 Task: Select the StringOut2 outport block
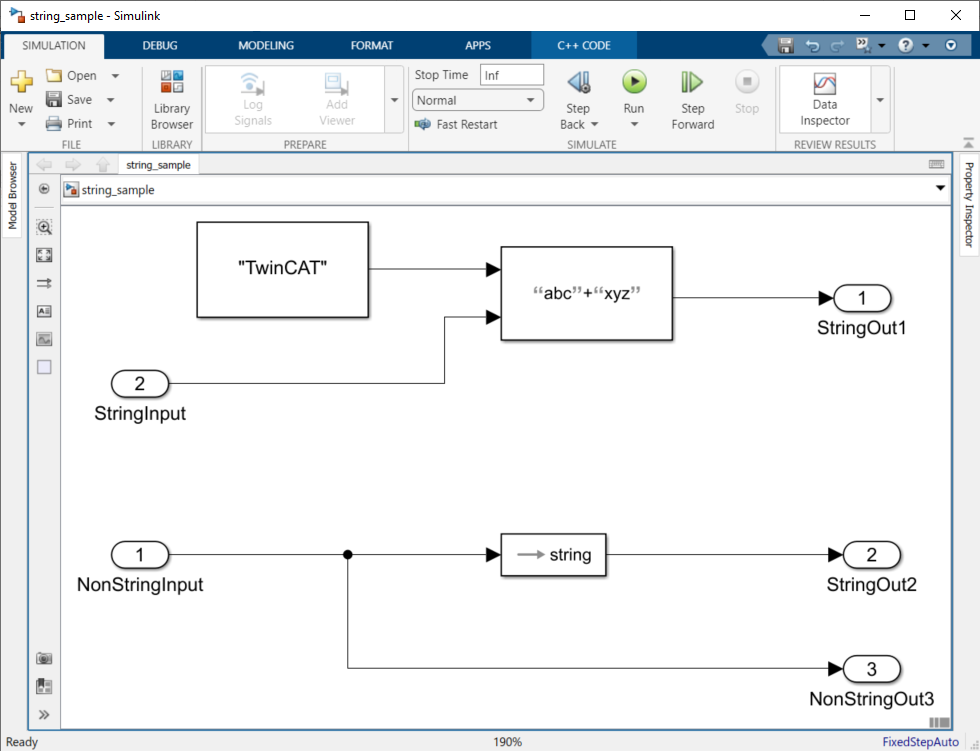(x=872, y=555)
